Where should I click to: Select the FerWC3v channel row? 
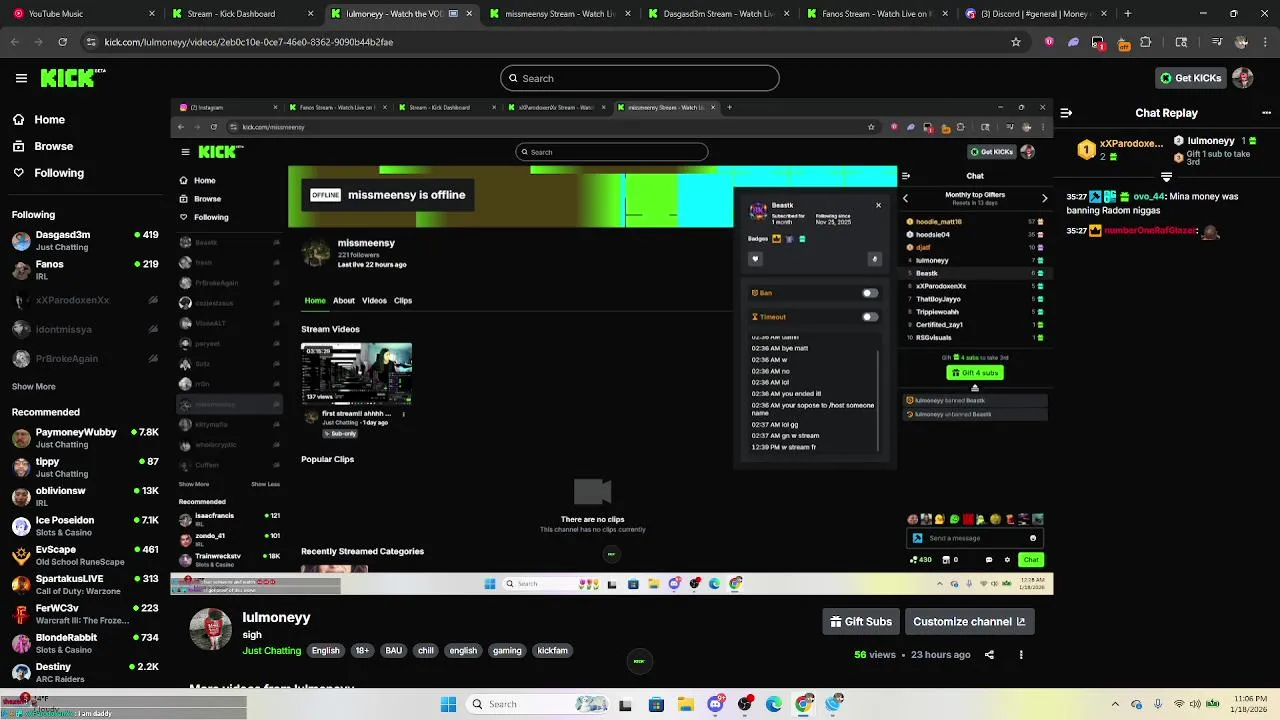coord(85,613)
